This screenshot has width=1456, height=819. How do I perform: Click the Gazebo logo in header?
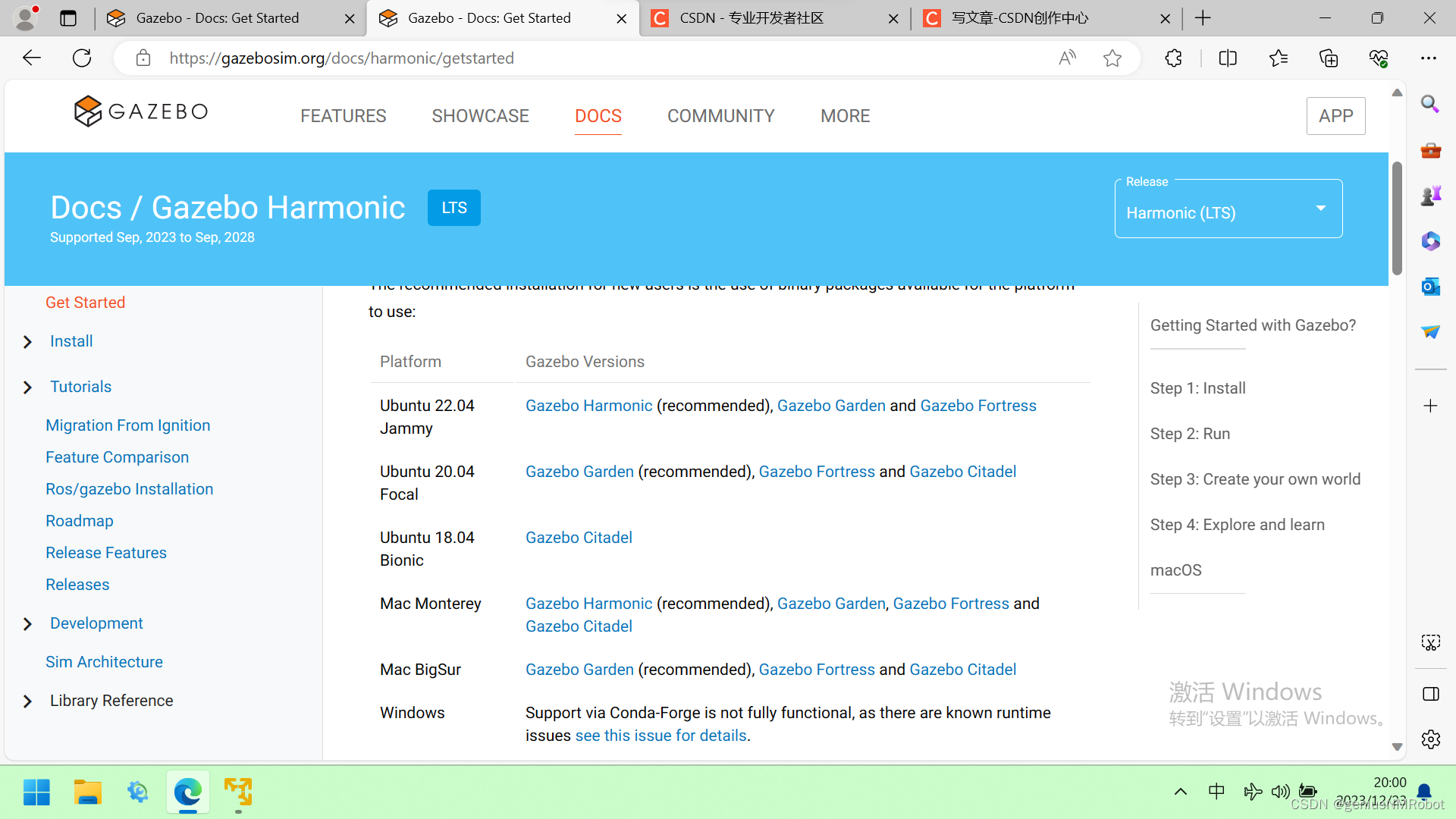[x=141, y=111]
